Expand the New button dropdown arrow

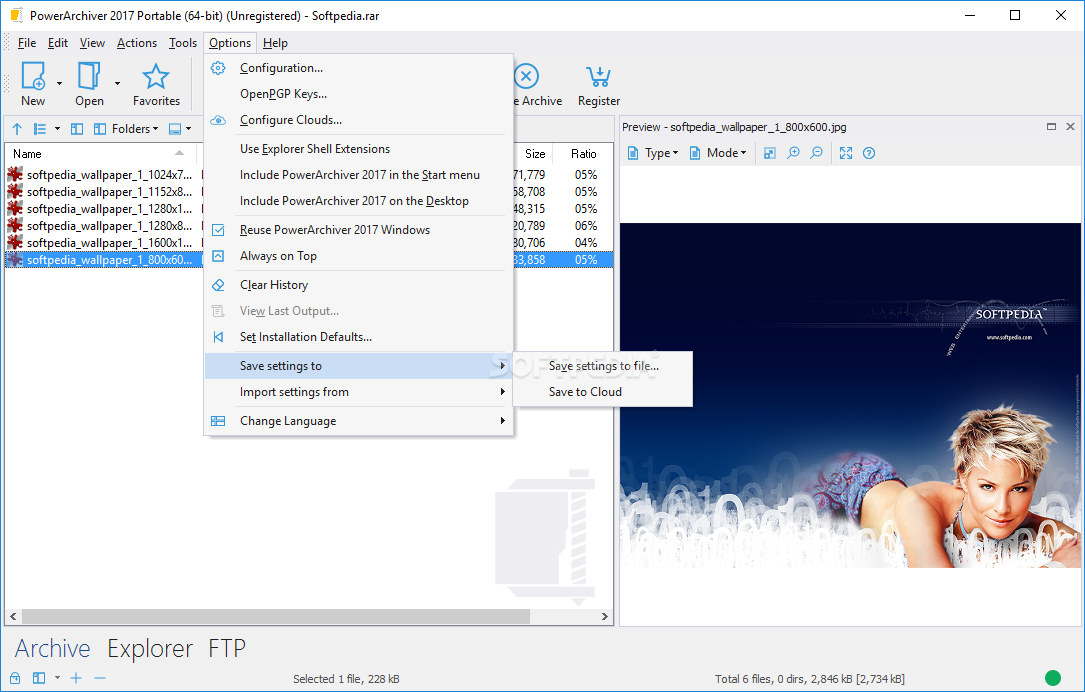pyautogui.click(x=60, y=83)
